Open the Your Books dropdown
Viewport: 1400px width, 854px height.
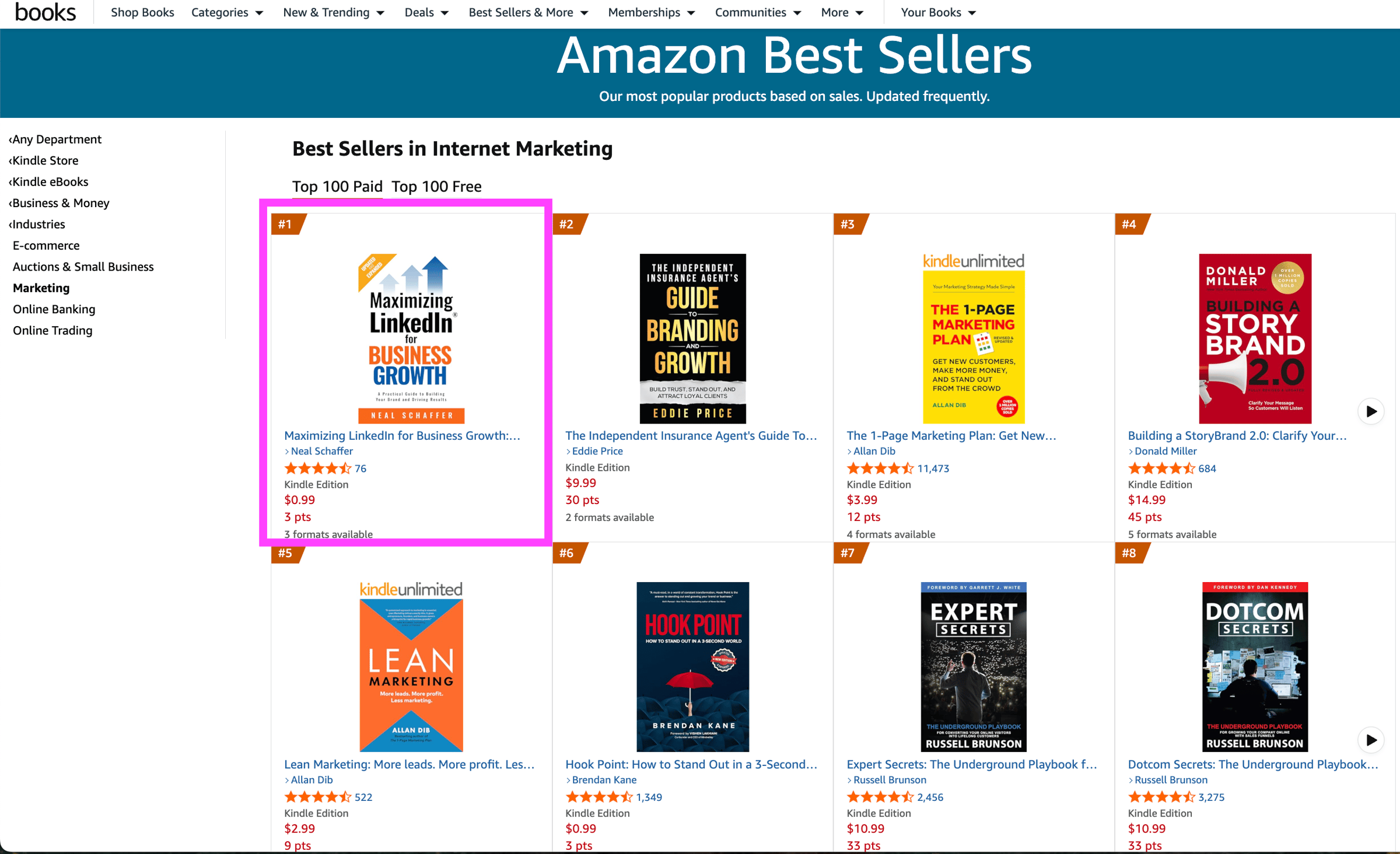coord(938,12)
